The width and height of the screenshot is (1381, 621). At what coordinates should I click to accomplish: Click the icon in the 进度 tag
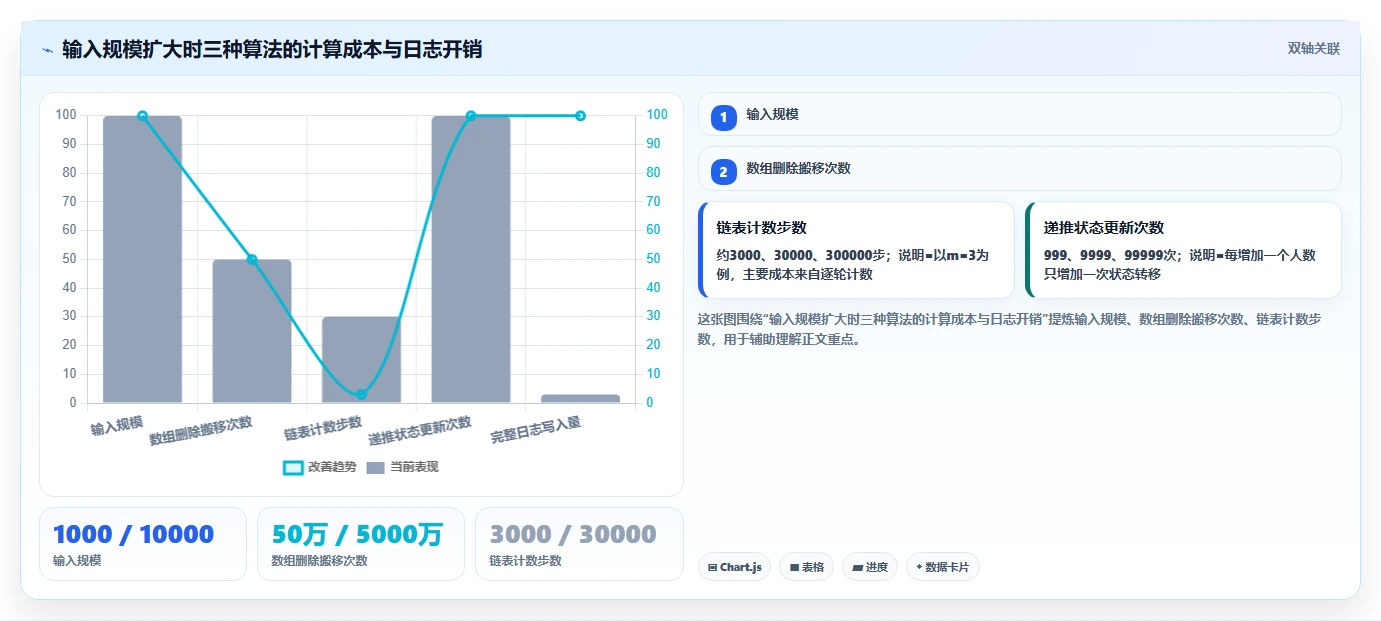[857, 567]
